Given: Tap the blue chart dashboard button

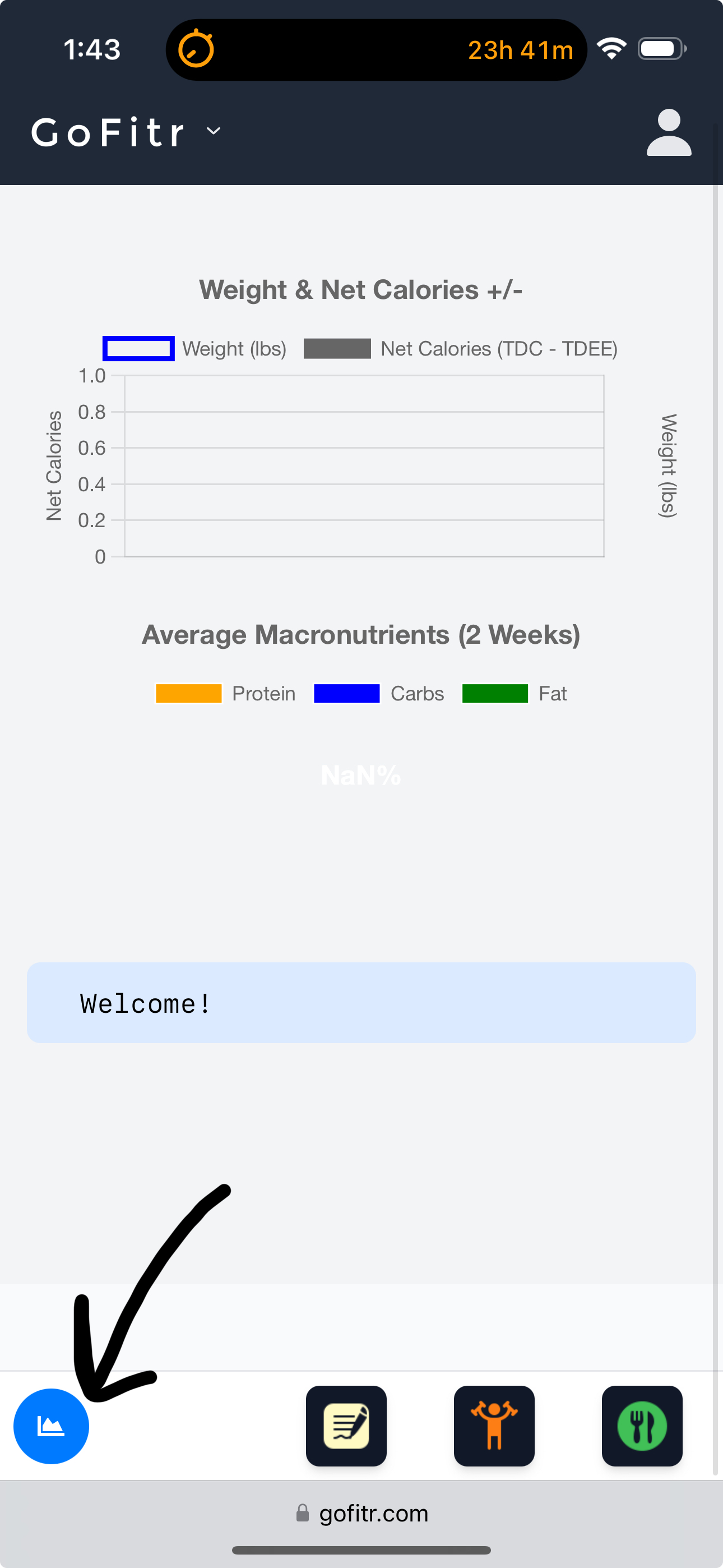Looking at the screenshot, I should click(51, 1426).
